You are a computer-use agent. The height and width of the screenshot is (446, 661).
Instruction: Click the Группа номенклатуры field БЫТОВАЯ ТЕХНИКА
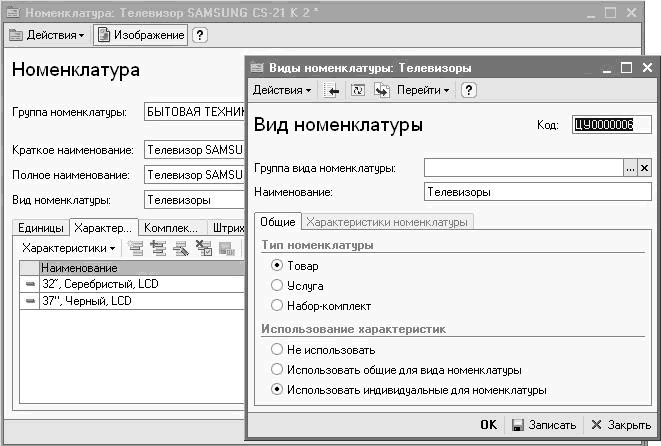tap(194, 112)
